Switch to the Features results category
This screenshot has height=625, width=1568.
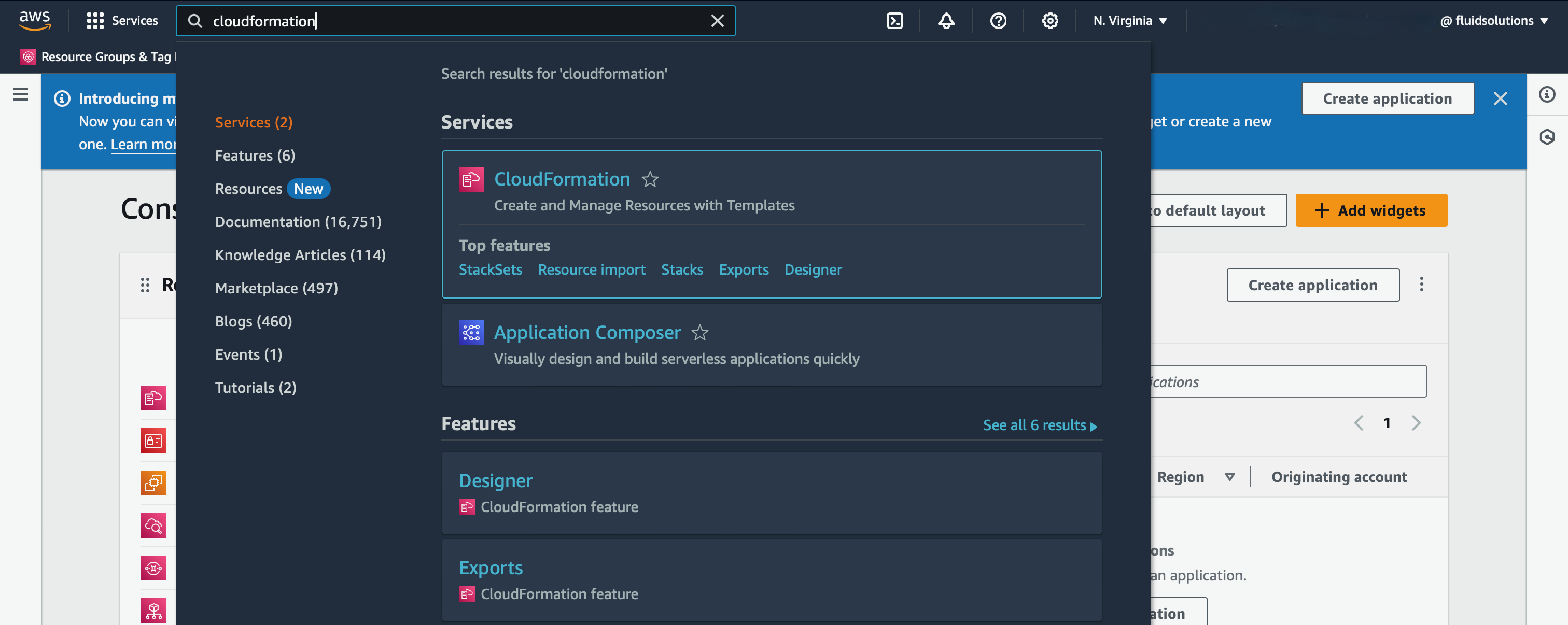tap(255, 155)
